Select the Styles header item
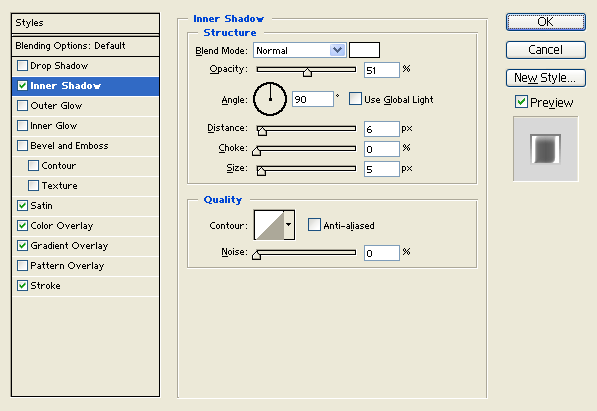Screen dimensions: 597x411 85,23
